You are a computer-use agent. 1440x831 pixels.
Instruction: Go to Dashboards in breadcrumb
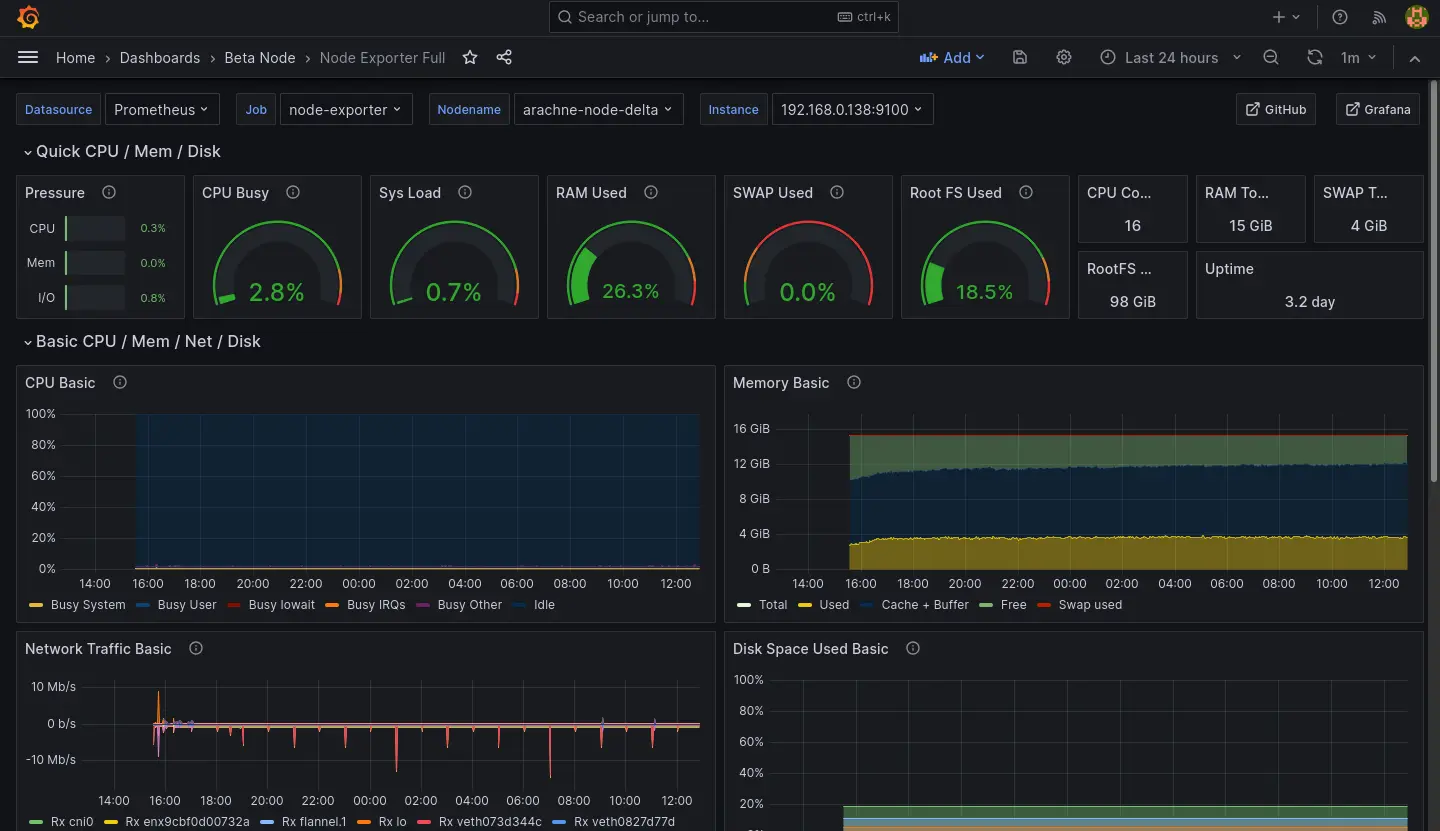coord(160,58)
